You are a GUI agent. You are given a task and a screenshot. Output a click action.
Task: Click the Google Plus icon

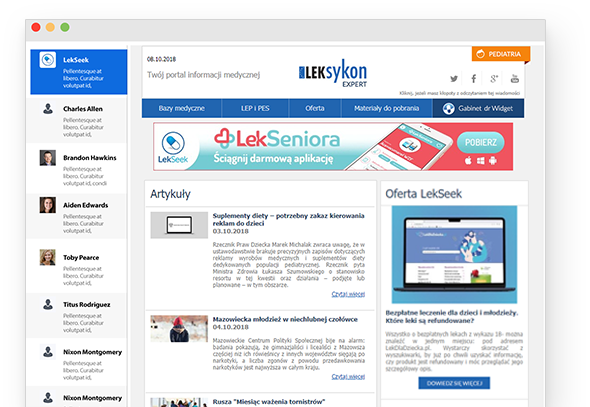pyautogui.click(x=494, y=79)
